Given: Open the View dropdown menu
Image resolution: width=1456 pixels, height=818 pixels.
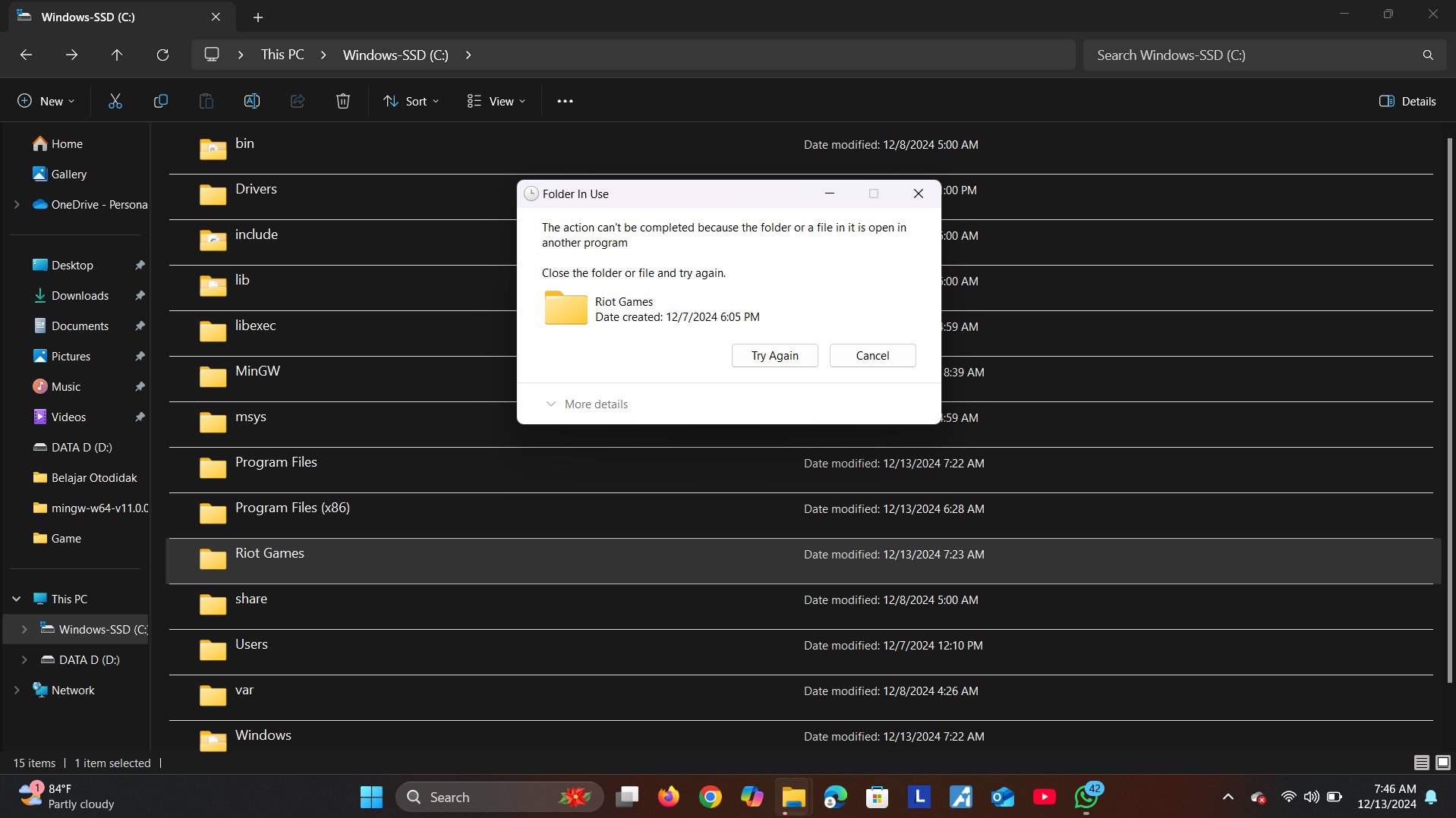Looking at the screenshot, I should (496, 101).
